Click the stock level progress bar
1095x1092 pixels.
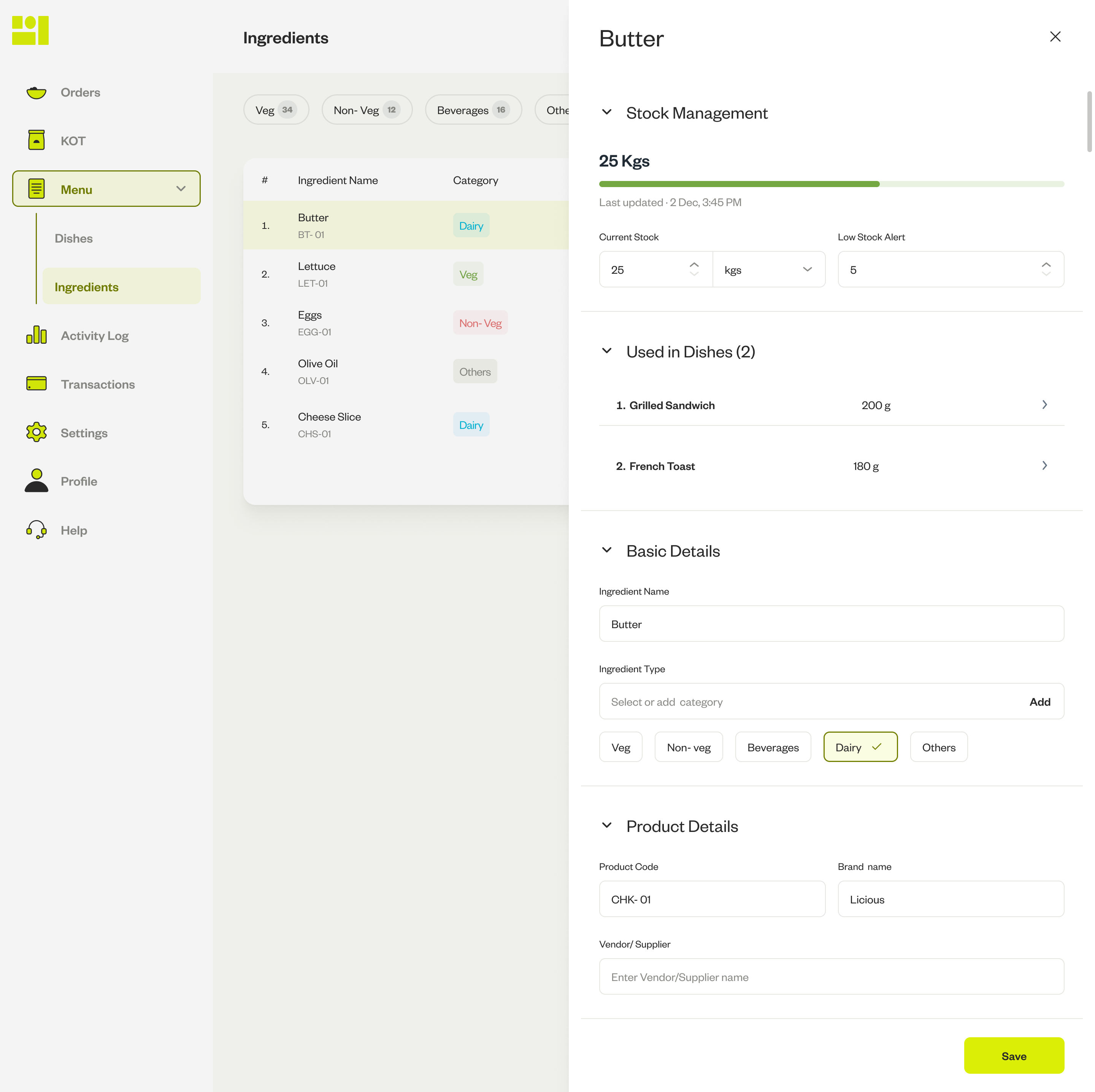[x=831, y=184]
